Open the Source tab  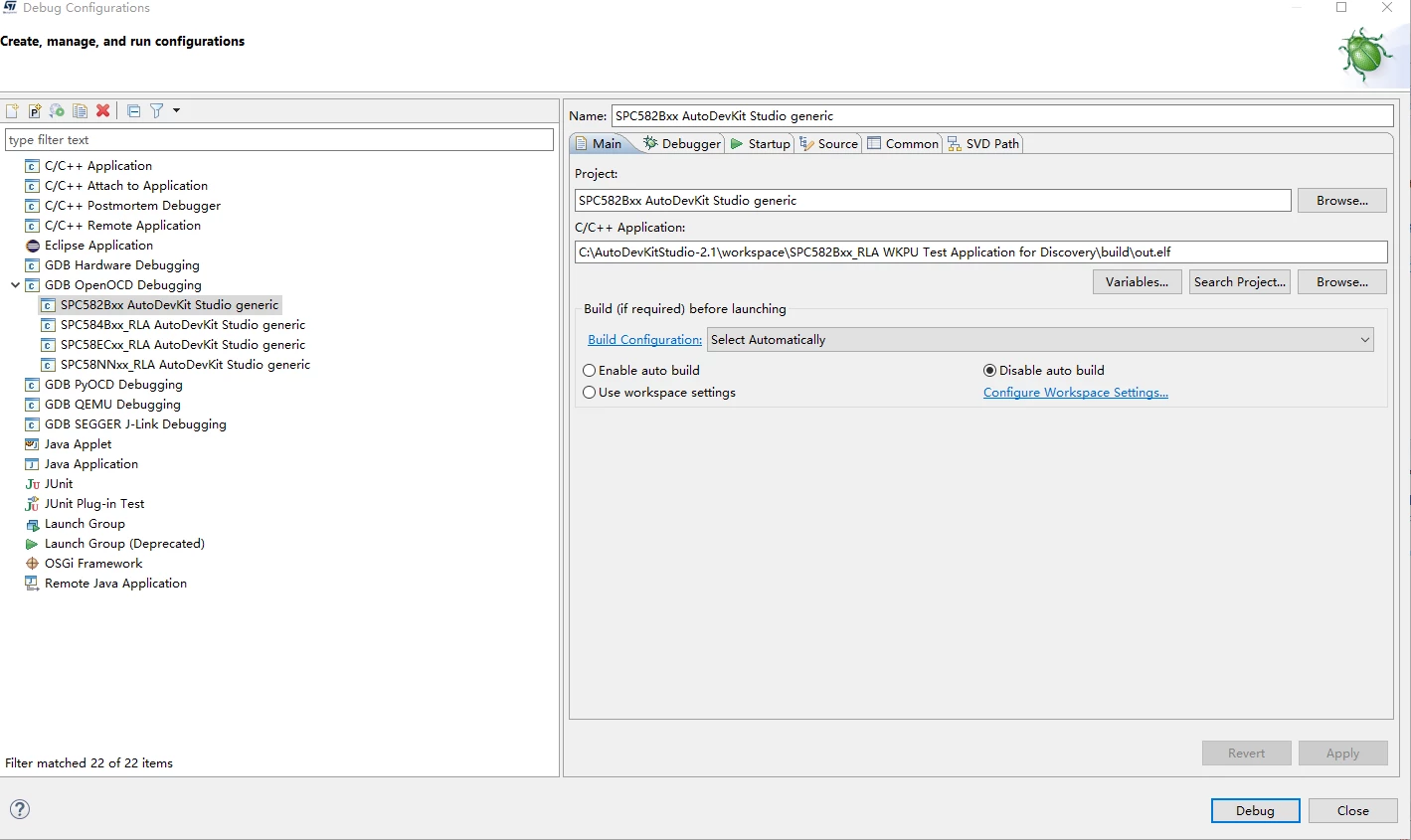[x=829, y=144]
